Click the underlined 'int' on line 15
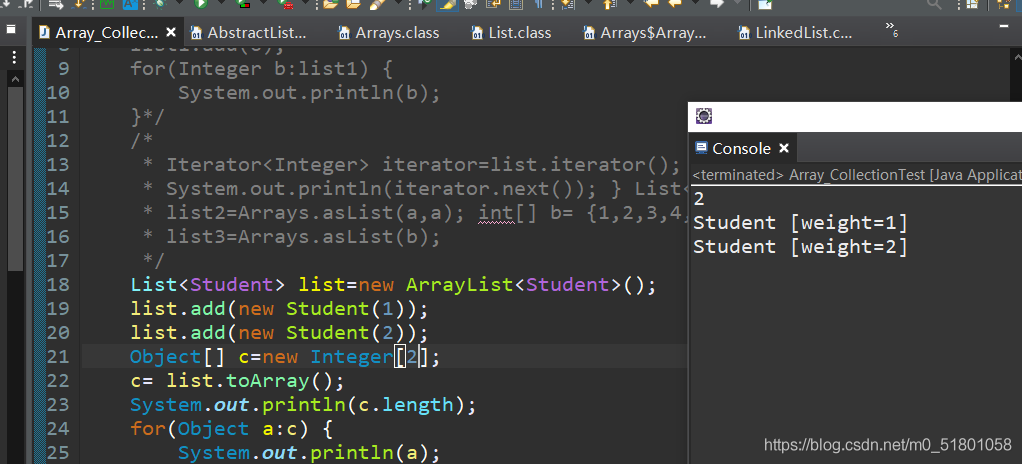 point(497,212)
